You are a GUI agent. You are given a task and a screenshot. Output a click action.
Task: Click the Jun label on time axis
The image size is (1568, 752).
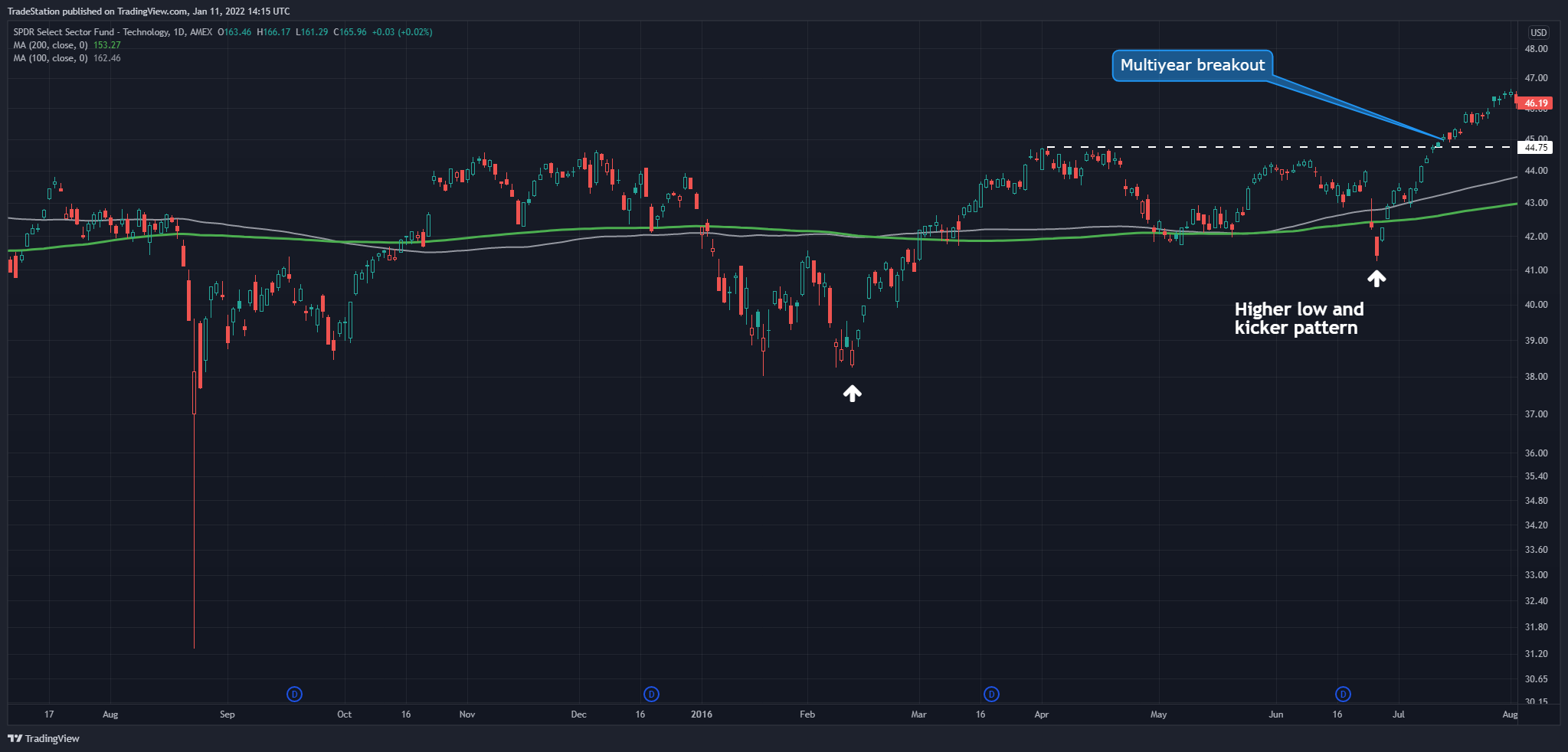tap(1275, 714)
